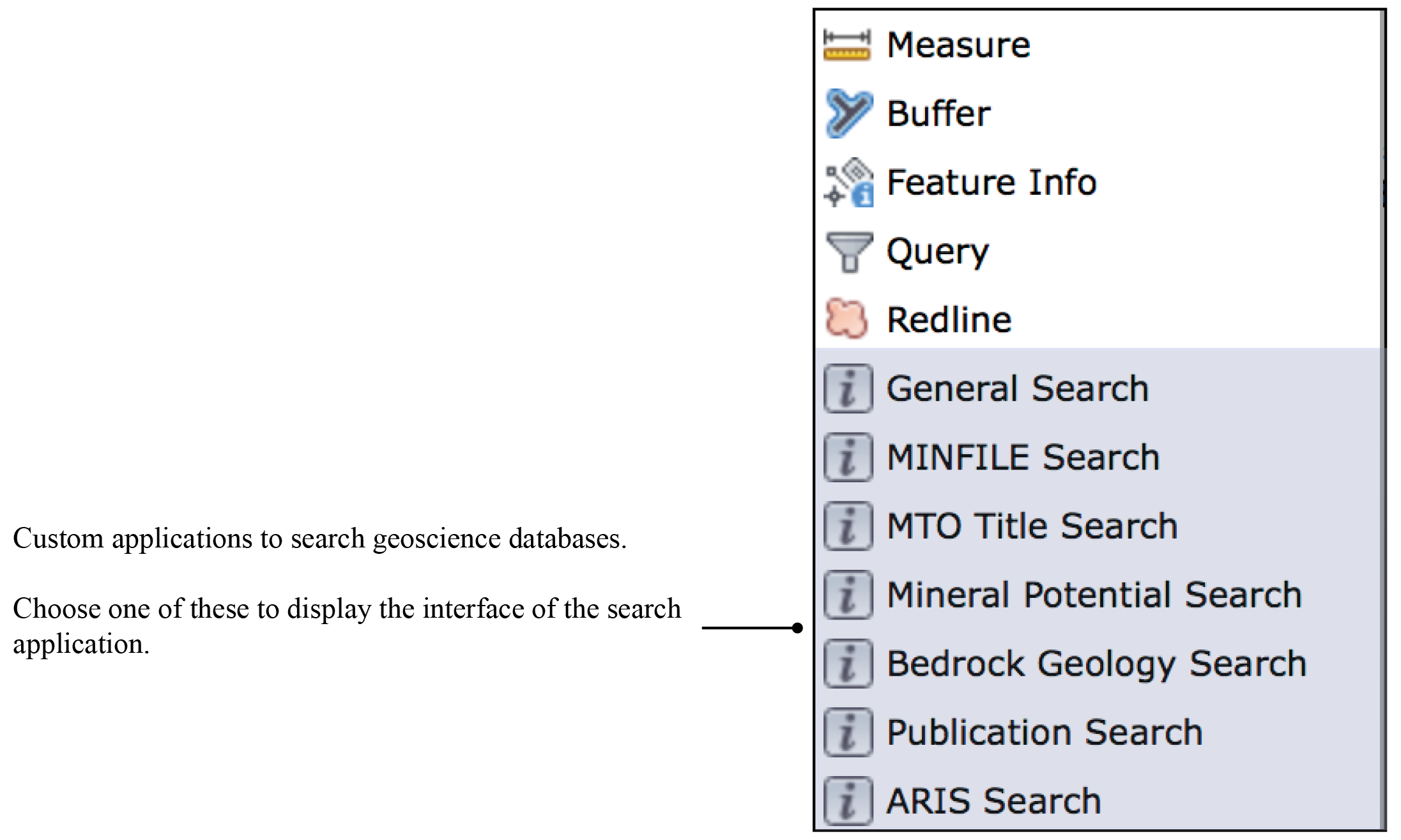Open General Search from the list
The height and width of the screenshot is (840, 1401).
(1018, 388)
